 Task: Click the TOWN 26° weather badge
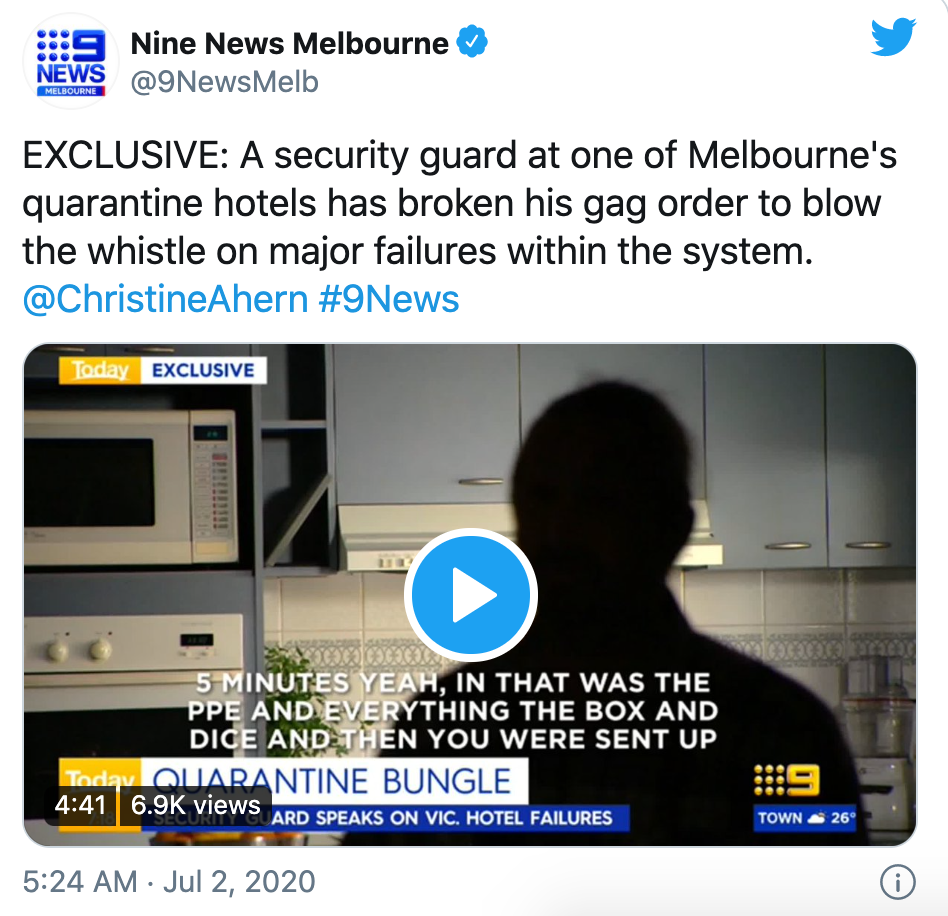[x=806, y=817]
